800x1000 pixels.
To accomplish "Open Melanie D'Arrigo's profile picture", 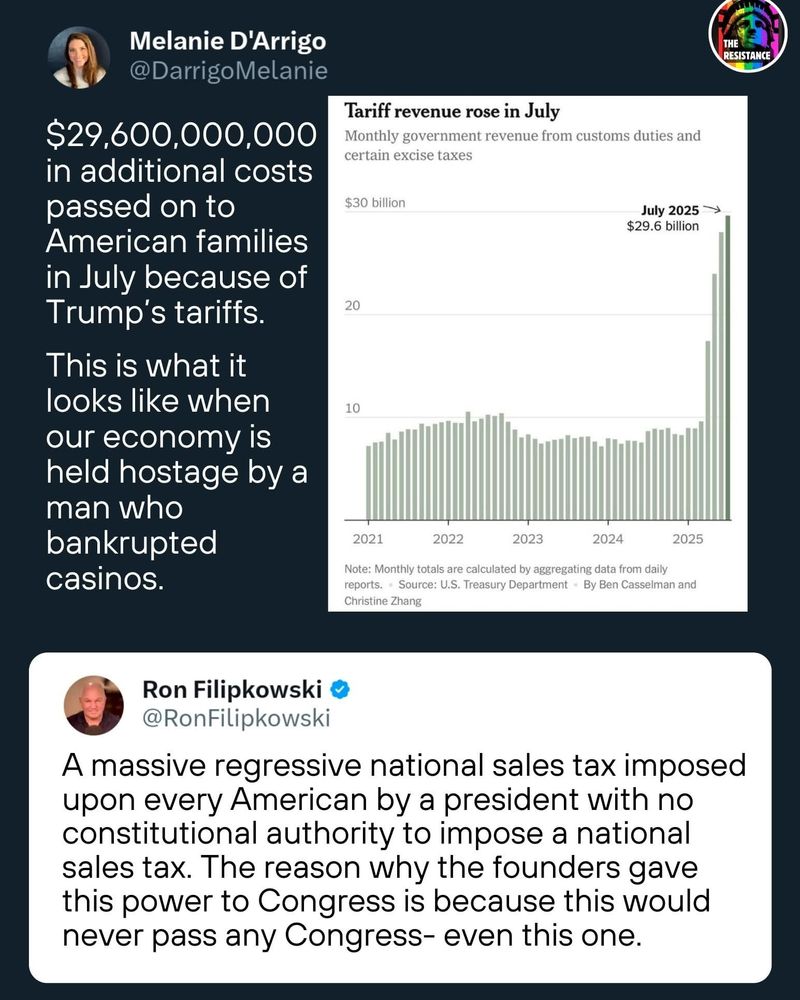I will point(79,57).
